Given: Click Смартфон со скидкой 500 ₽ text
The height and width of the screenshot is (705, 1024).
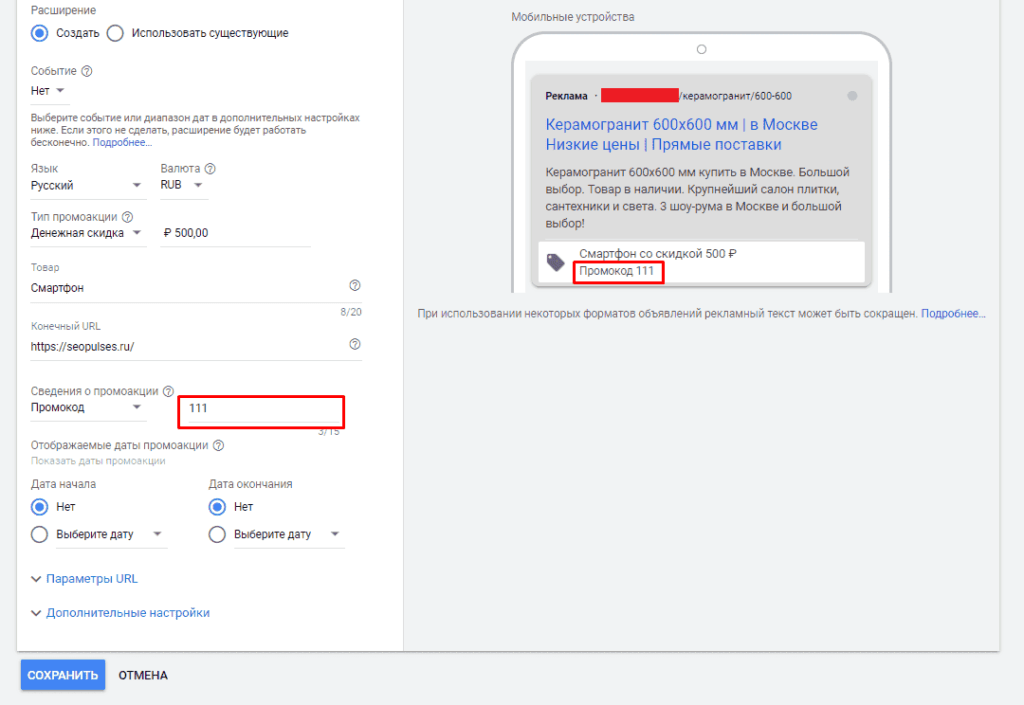Looking at the screenshot, I should click(x=658, y=253).
